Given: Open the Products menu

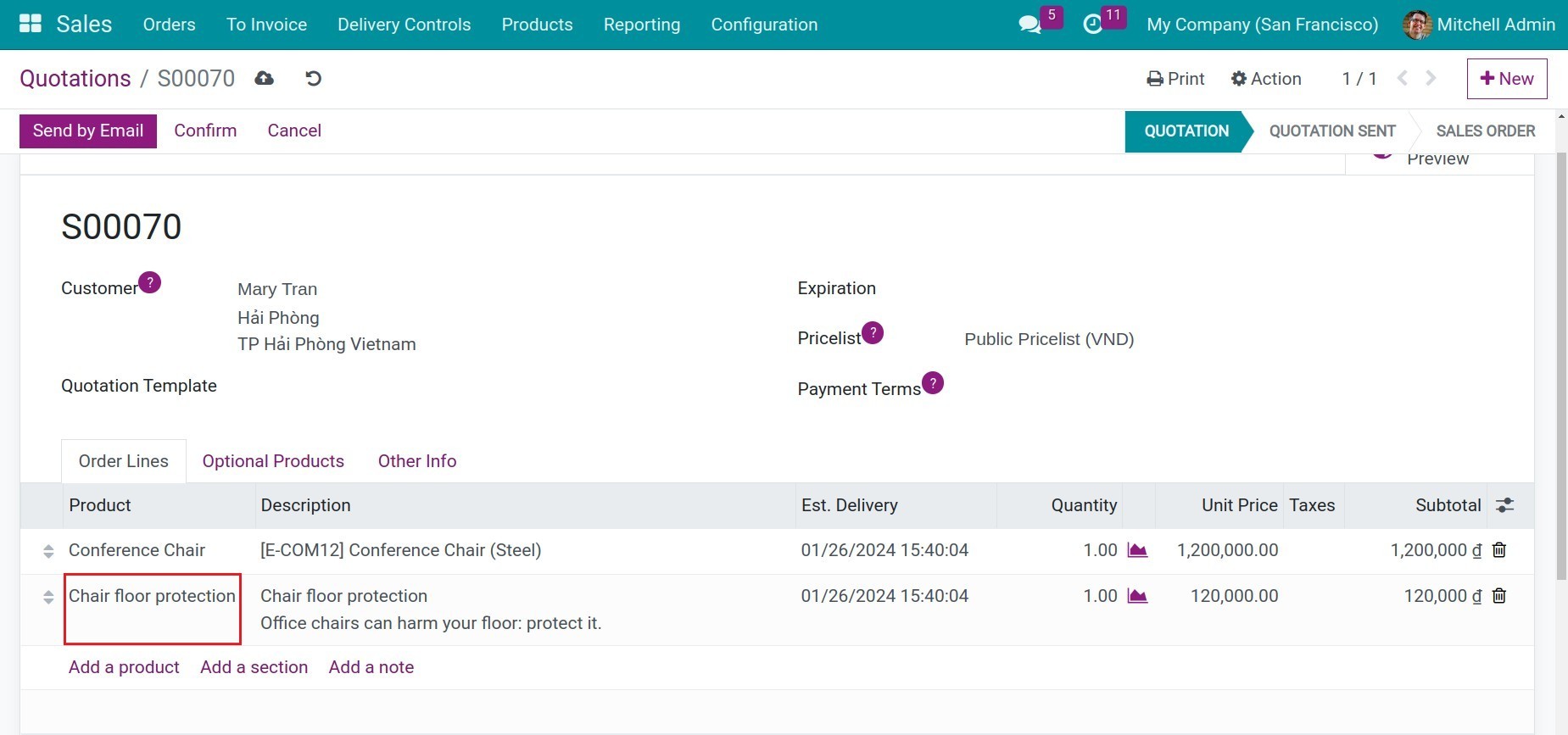Looking at the screenshot, I should click(x=538, y=25).
